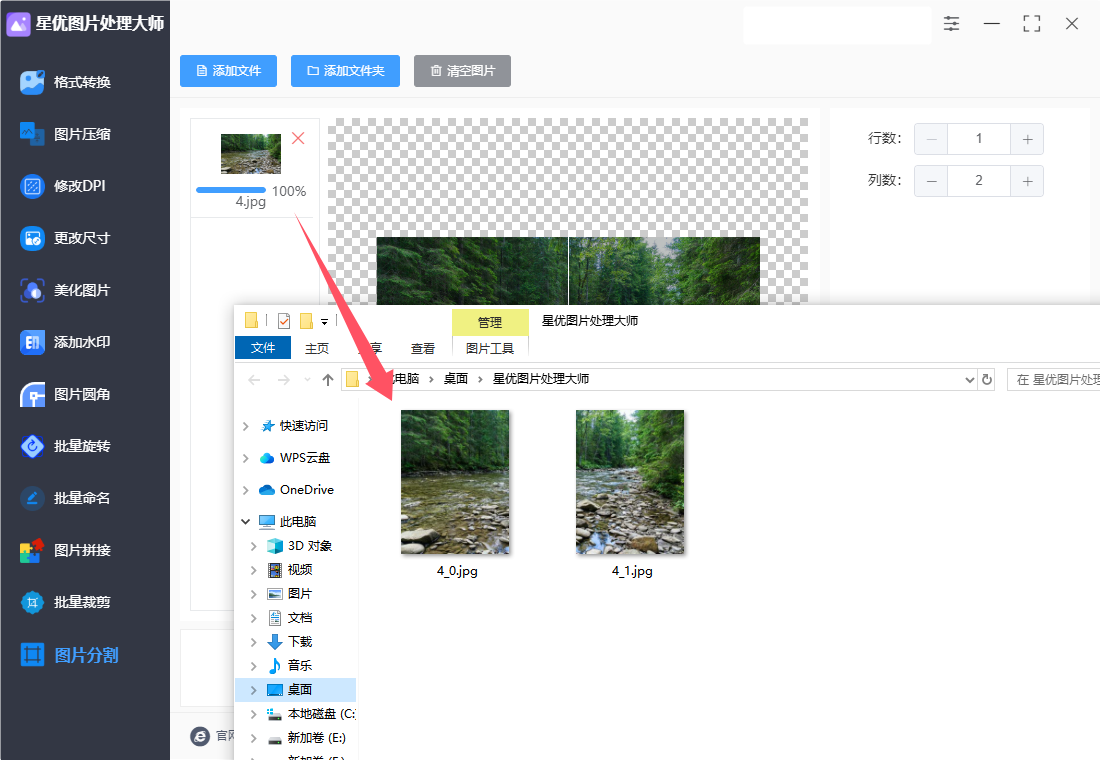Click the Explorer properties checkmark quick-access icon
The width and height of the screenshot is (1100, 760).
pyautogui.click(x=284, y=321)
